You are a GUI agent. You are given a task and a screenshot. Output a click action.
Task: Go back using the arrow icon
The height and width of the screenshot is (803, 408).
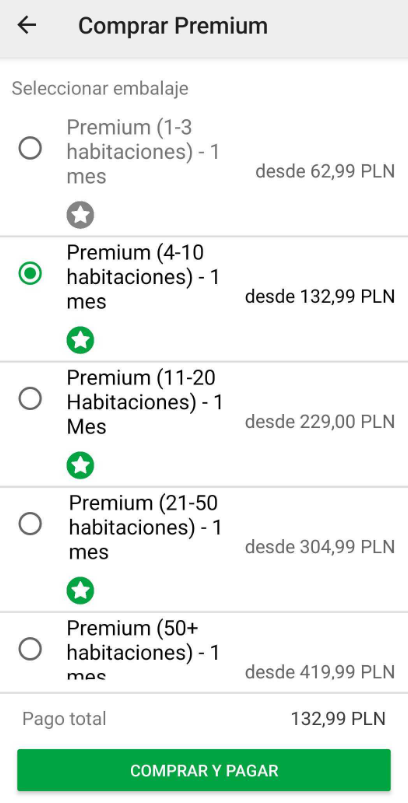click(27, 25)
